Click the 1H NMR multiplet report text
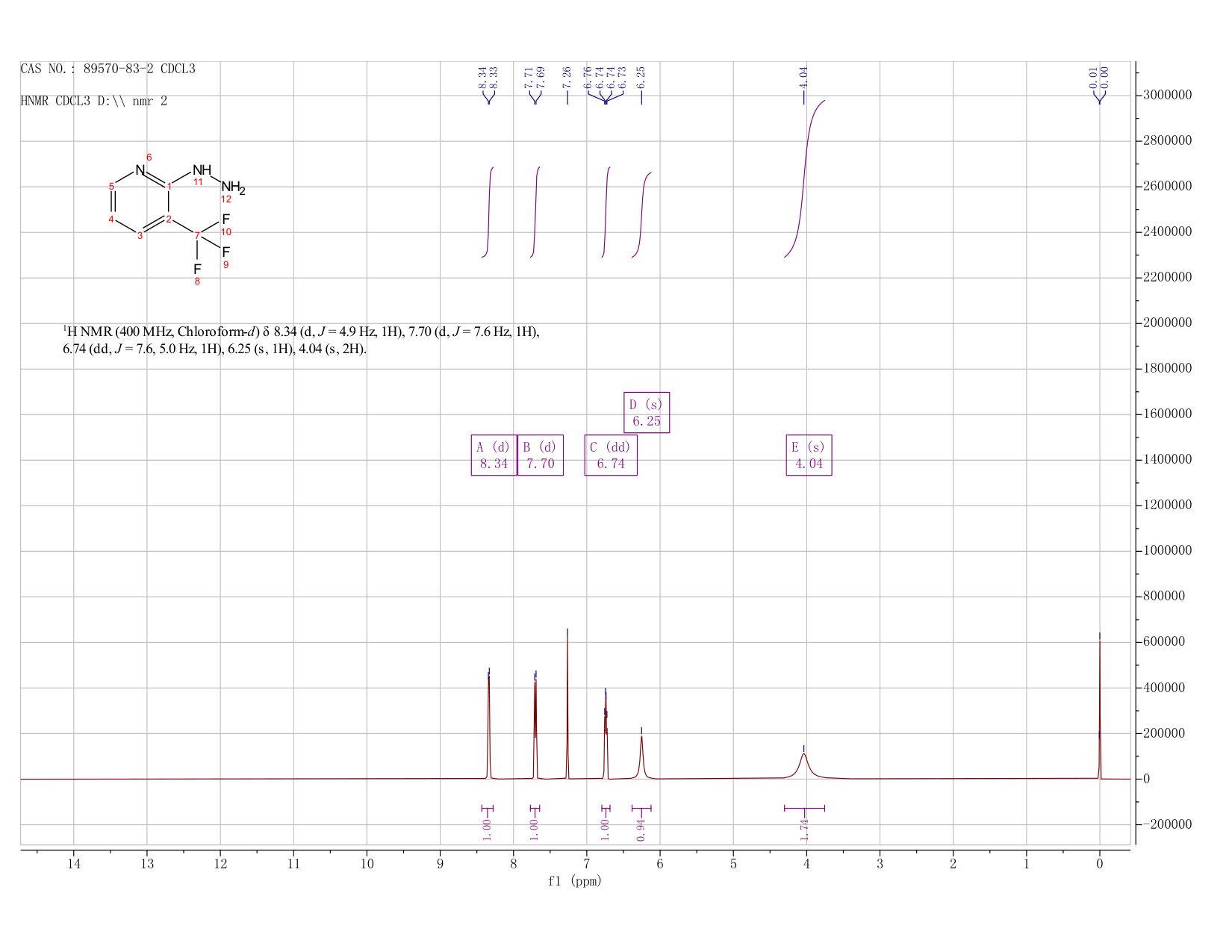The image size is (1232, 952). (301, 340)
